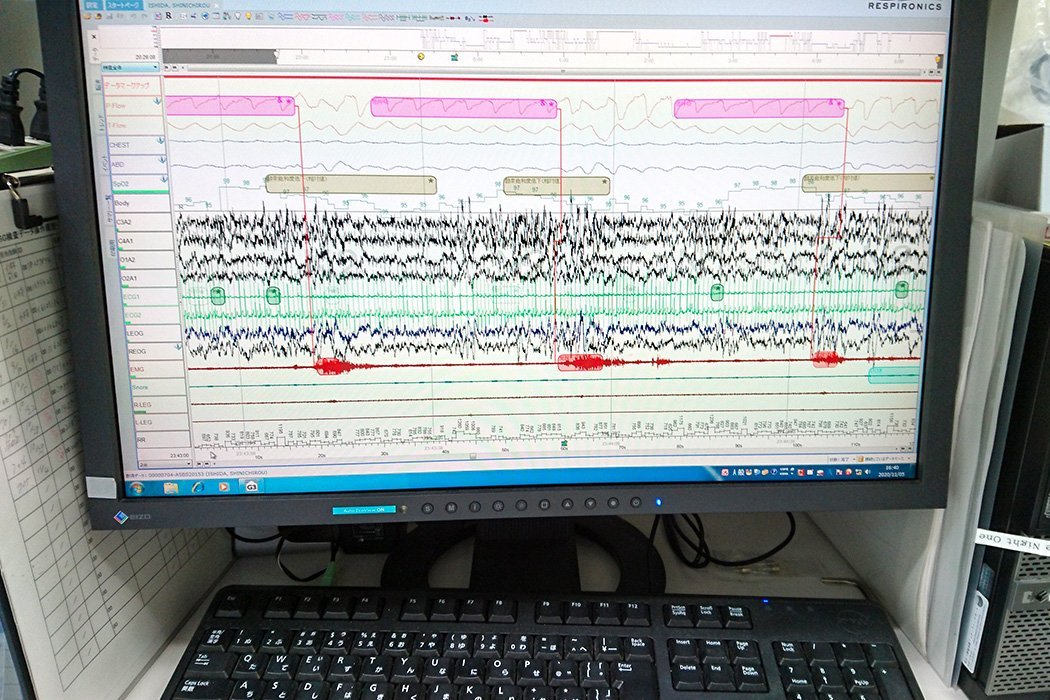
Task: Select the first green ECG marker
Action: point(218,295)
